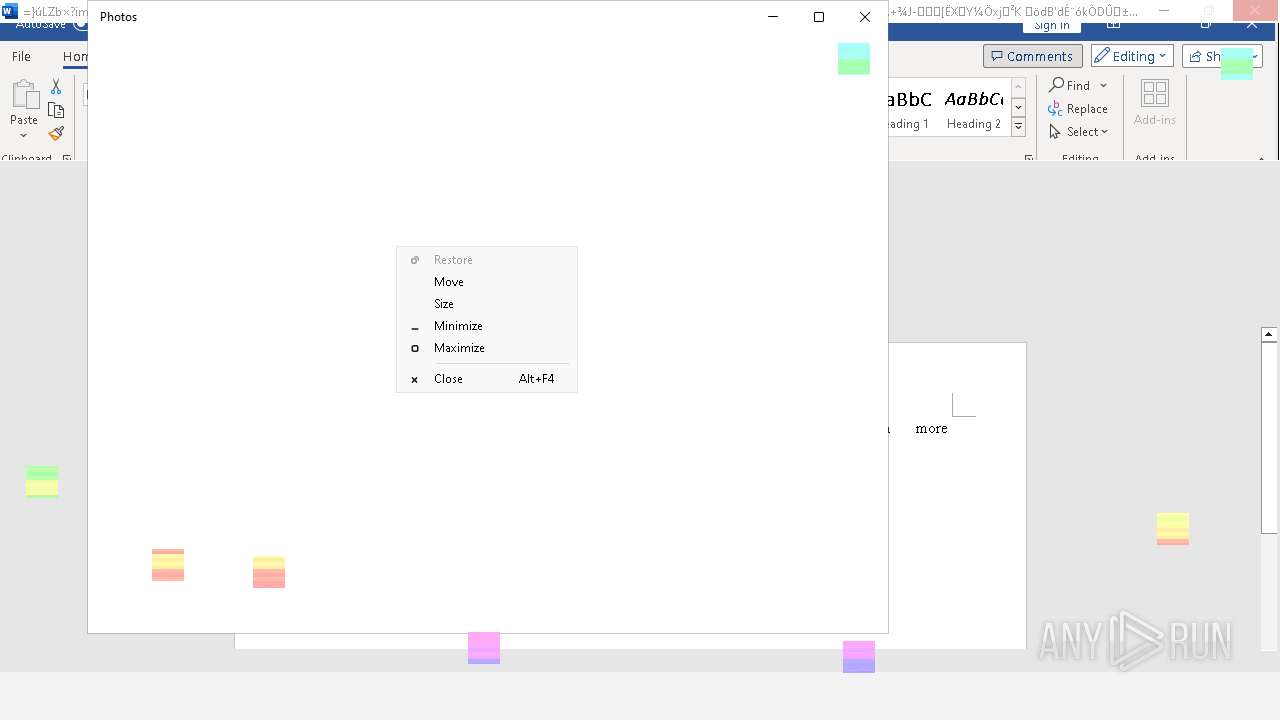Click Sign in button in Word
1280x720 pixels.
click(x=1051, y=26)
